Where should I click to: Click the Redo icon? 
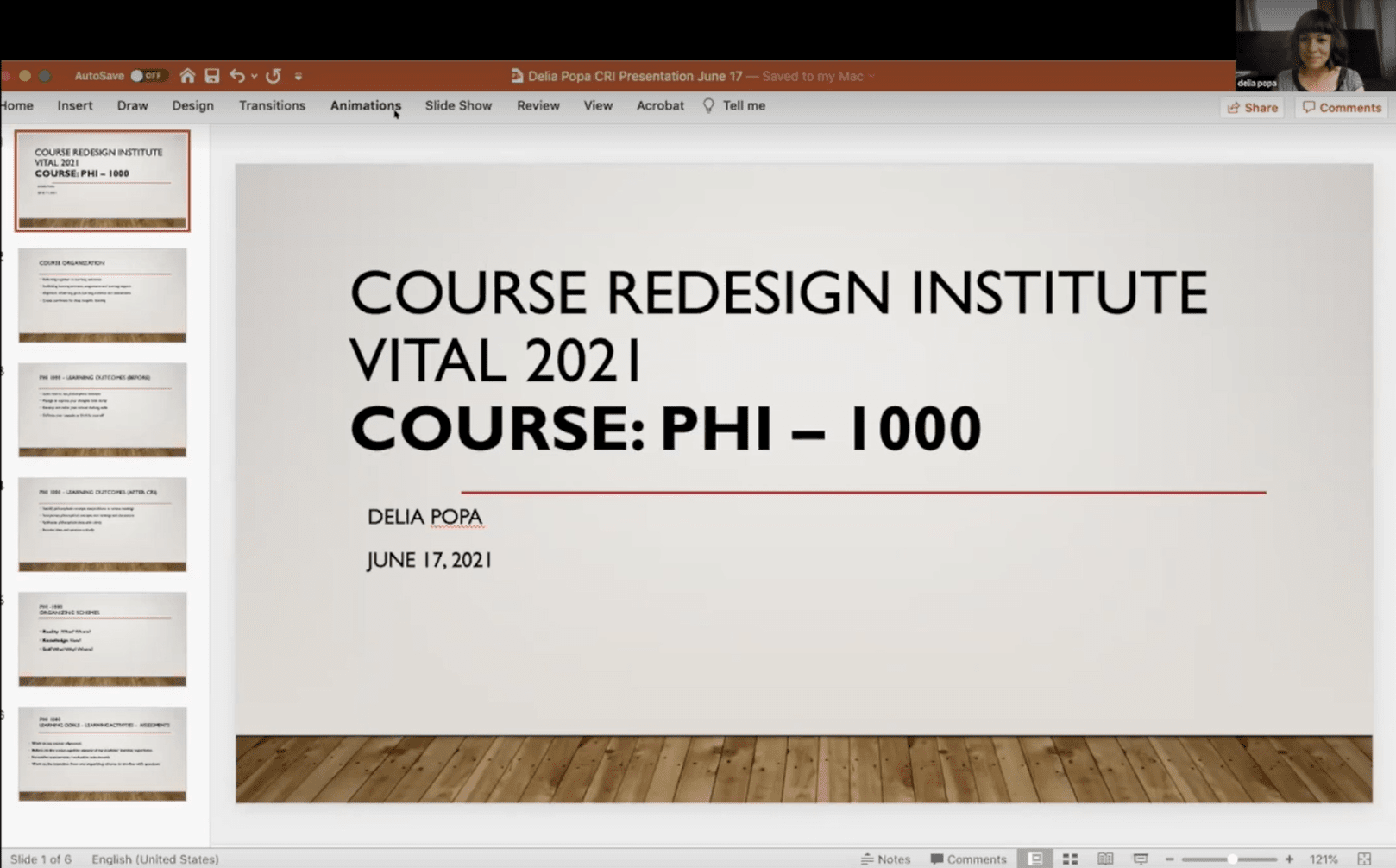tap(274, 76)
